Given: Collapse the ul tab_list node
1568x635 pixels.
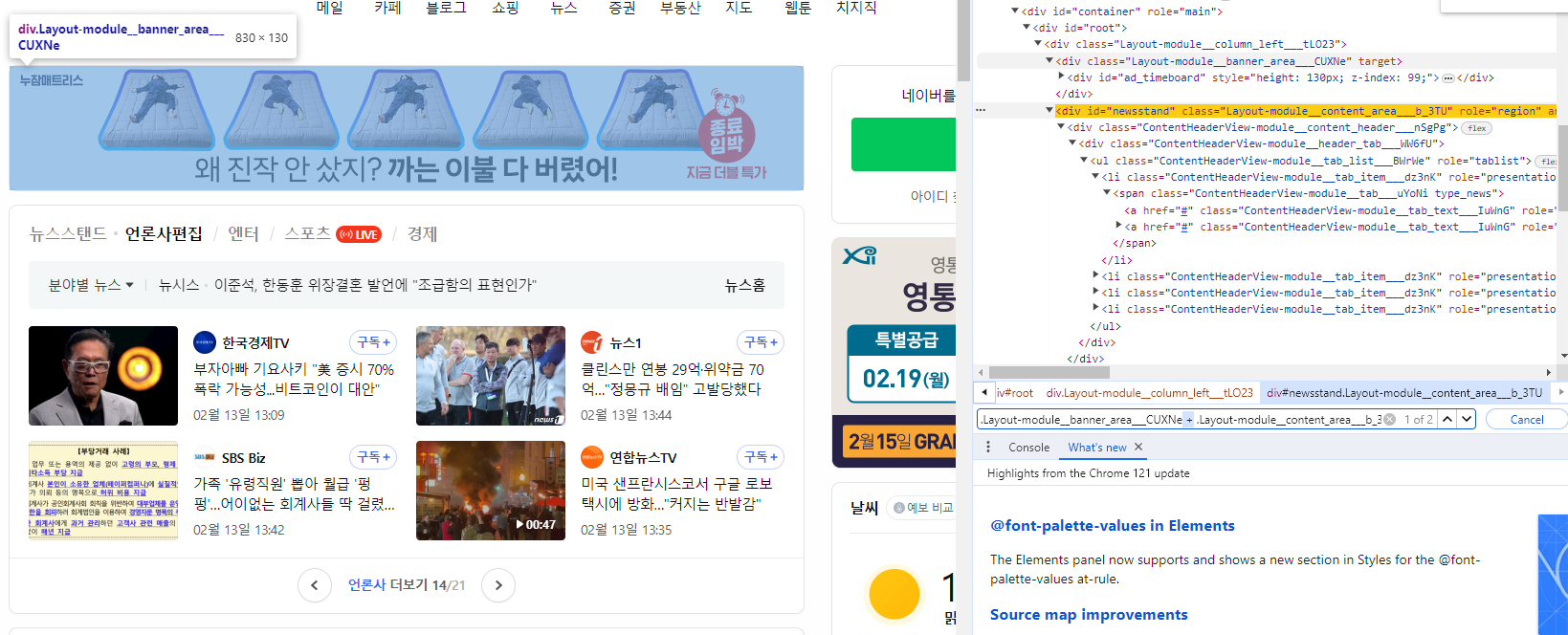Looking at the screenshot, I should (x=1084, y=161).
